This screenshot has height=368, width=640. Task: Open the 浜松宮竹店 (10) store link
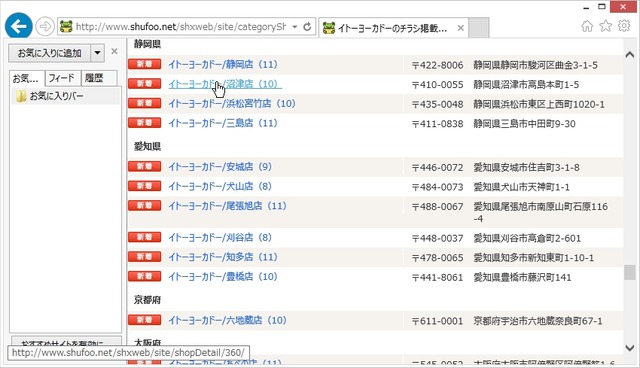pos(232,104)
